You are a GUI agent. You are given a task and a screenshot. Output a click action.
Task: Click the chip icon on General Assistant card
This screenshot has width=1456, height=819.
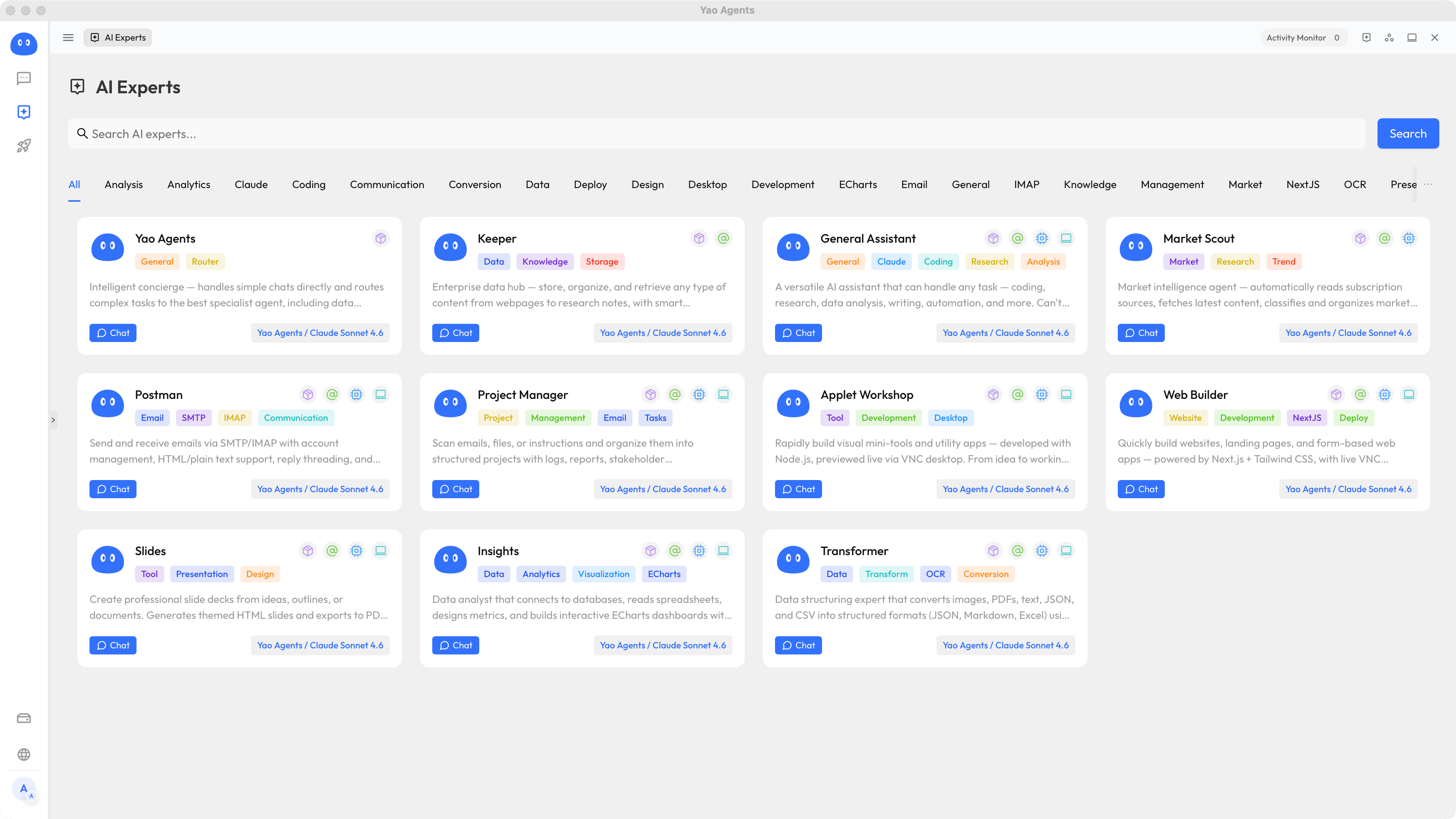click(x=1042, y=238)
